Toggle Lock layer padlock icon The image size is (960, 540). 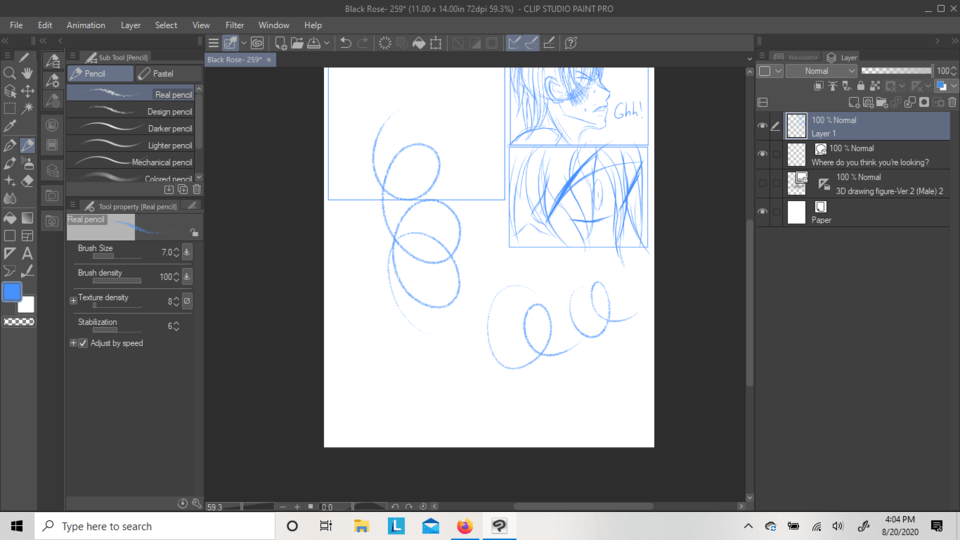coord(861,86)
